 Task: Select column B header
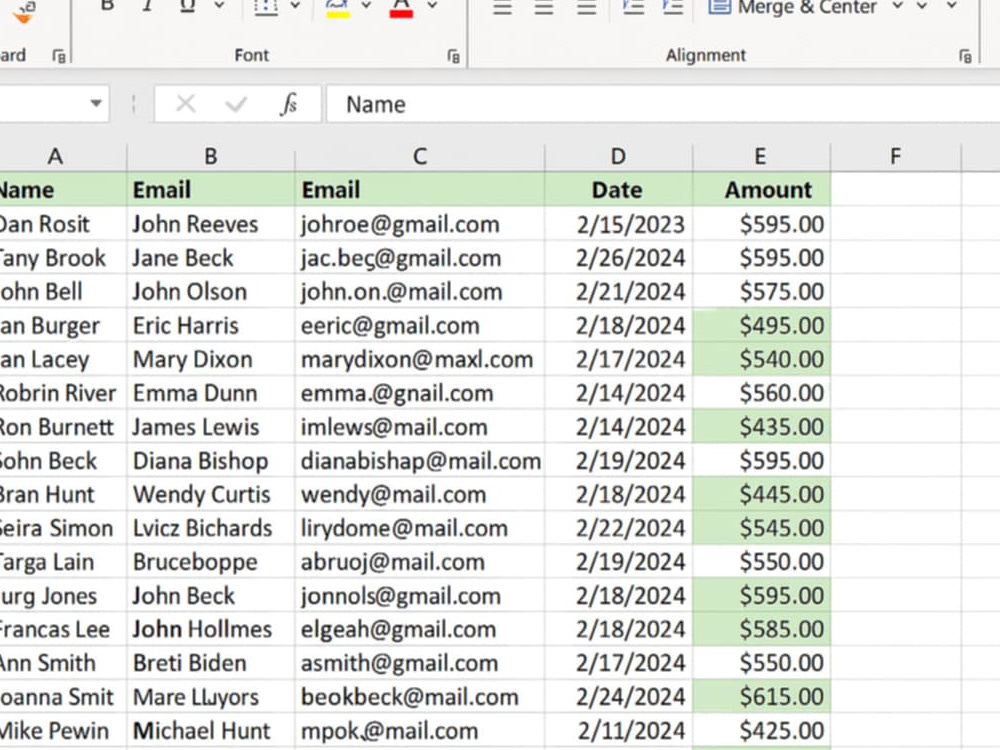210,156
